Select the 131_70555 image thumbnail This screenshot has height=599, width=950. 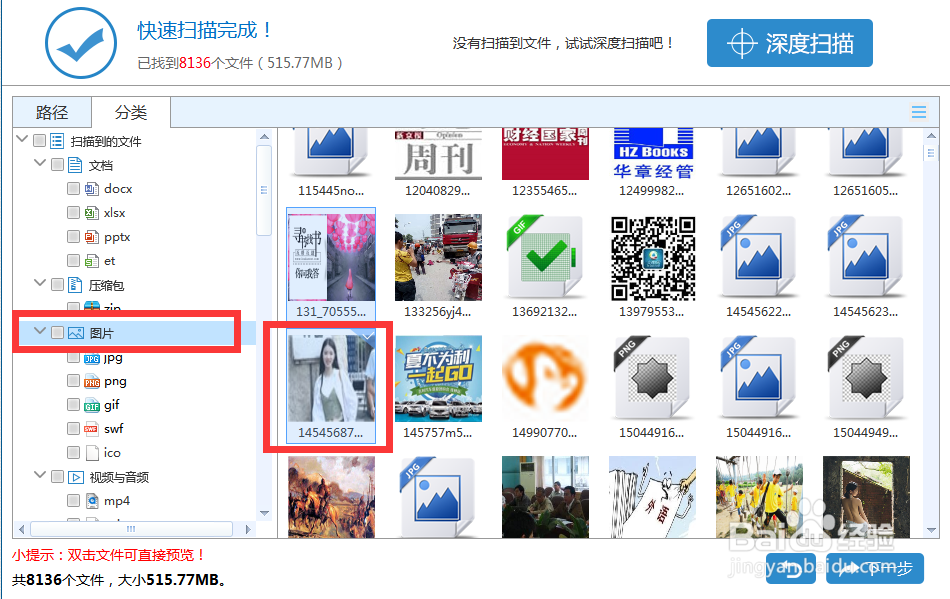331,257
